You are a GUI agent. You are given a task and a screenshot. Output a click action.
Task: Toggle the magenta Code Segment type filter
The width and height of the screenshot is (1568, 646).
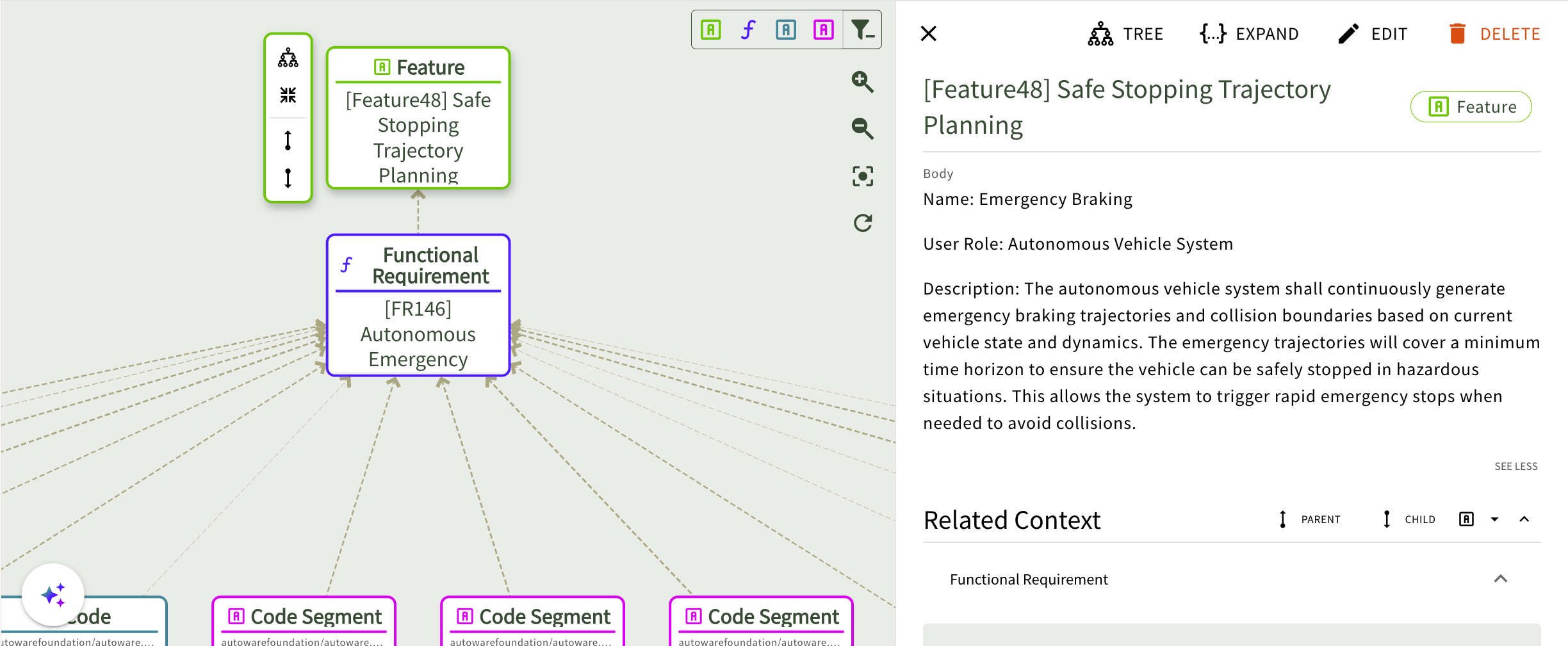point(824,29)
